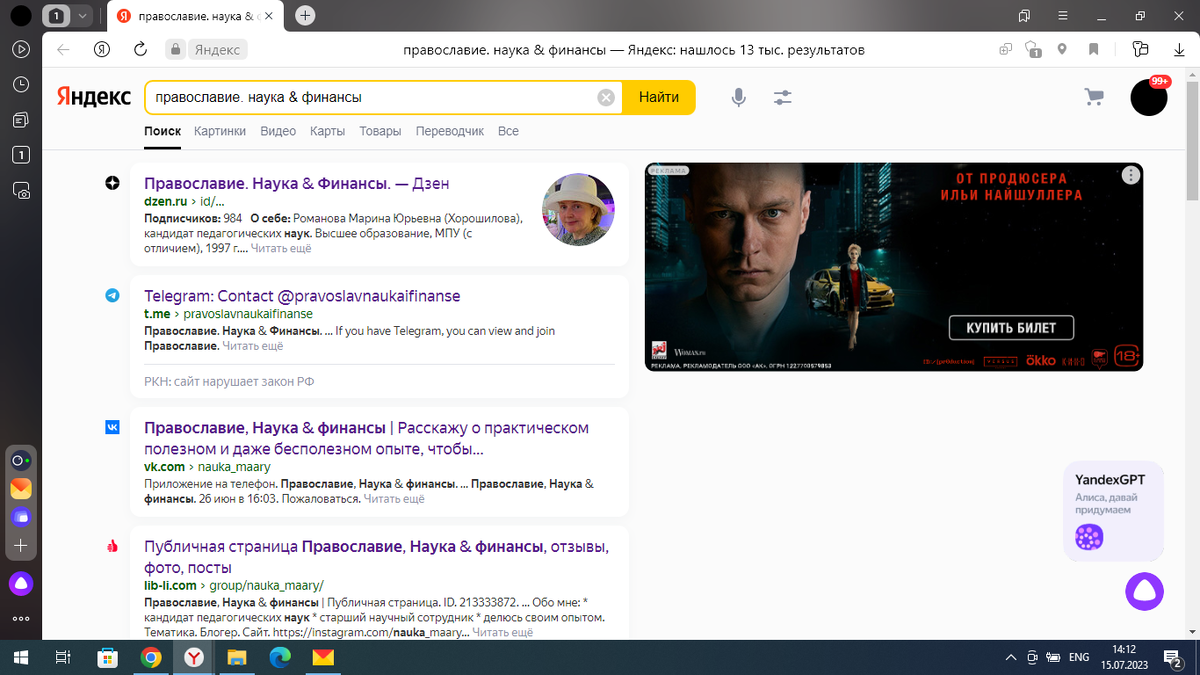Click the address bar Яндекс domain label
This screenshot has width=1200, height=675.
coord(216,50)
